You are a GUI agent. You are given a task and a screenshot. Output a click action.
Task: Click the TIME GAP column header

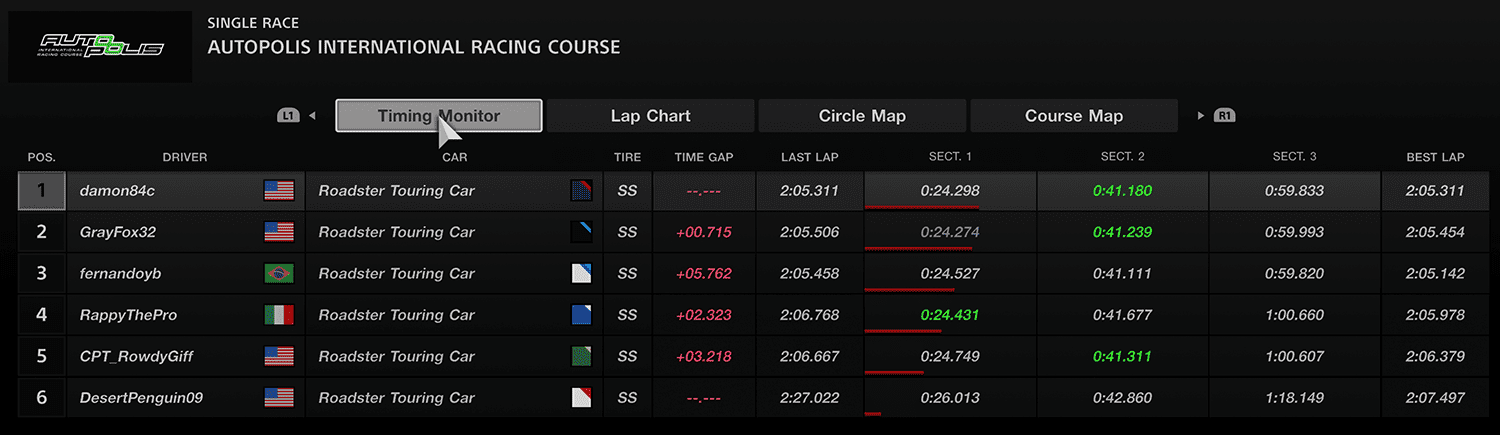[704, 157]
